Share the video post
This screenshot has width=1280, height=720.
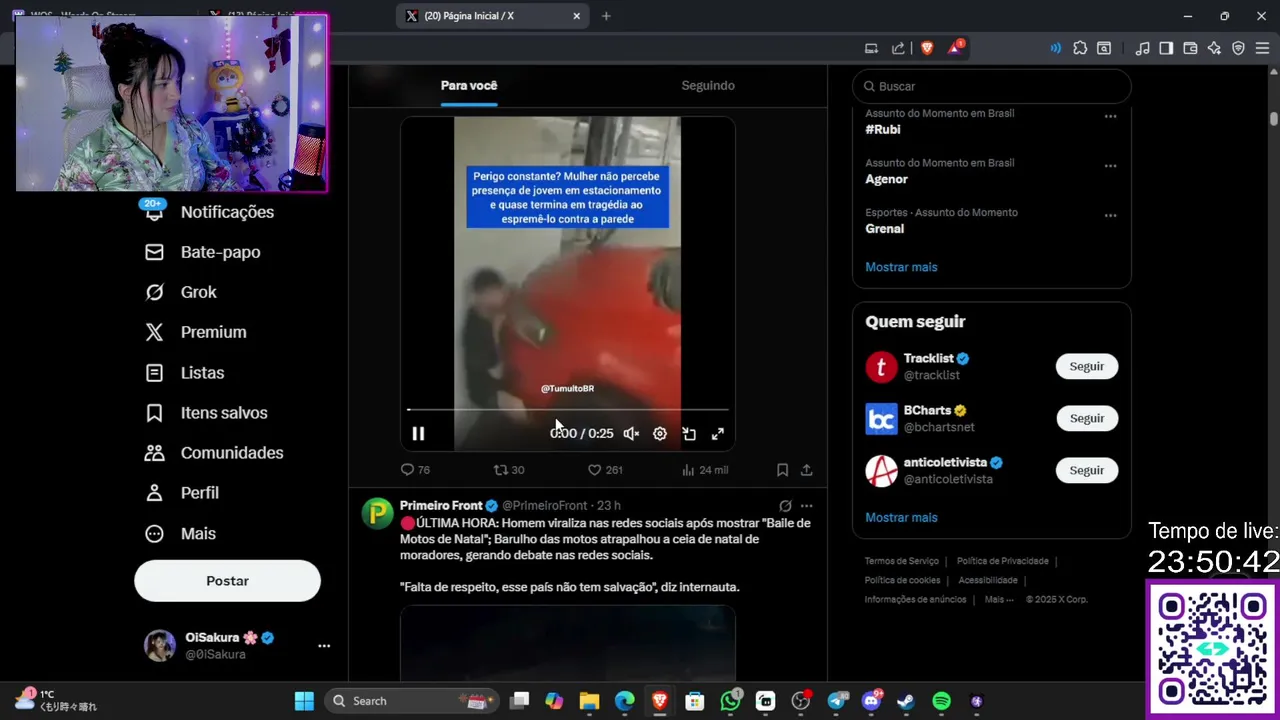point(807,469)
